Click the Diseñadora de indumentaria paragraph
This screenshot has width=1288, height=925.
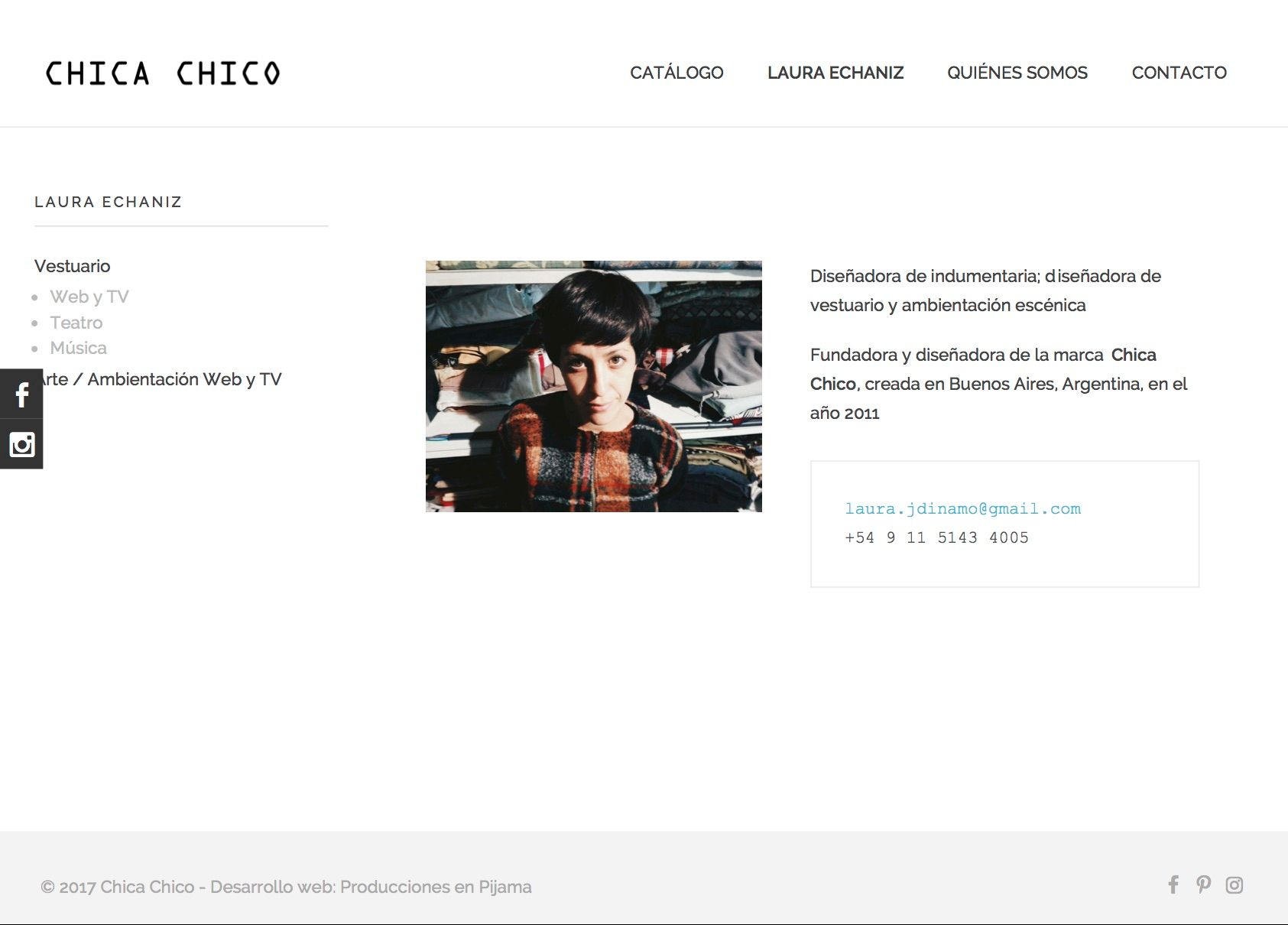(985, 290)
